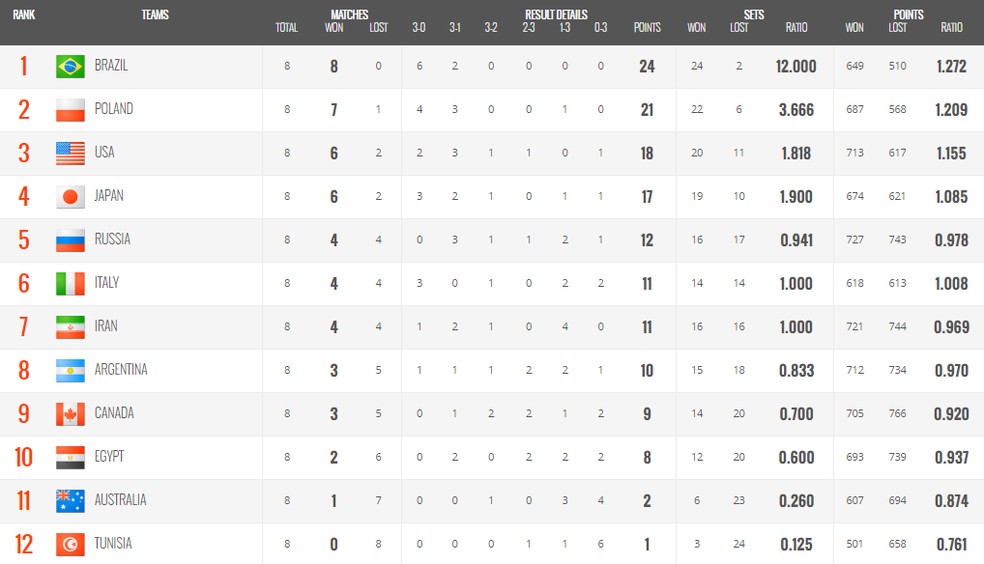Select the Canada flag icon
The height and width of the screenshot is (564, 984).
point(70,414)
